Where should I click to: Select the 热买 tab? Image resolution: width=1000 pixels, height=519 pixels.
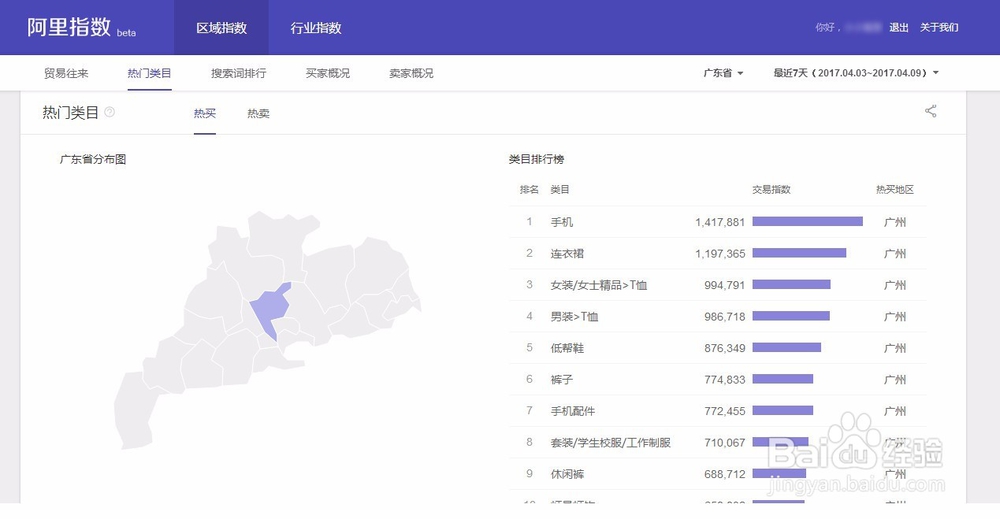click(x=205, y=113)
